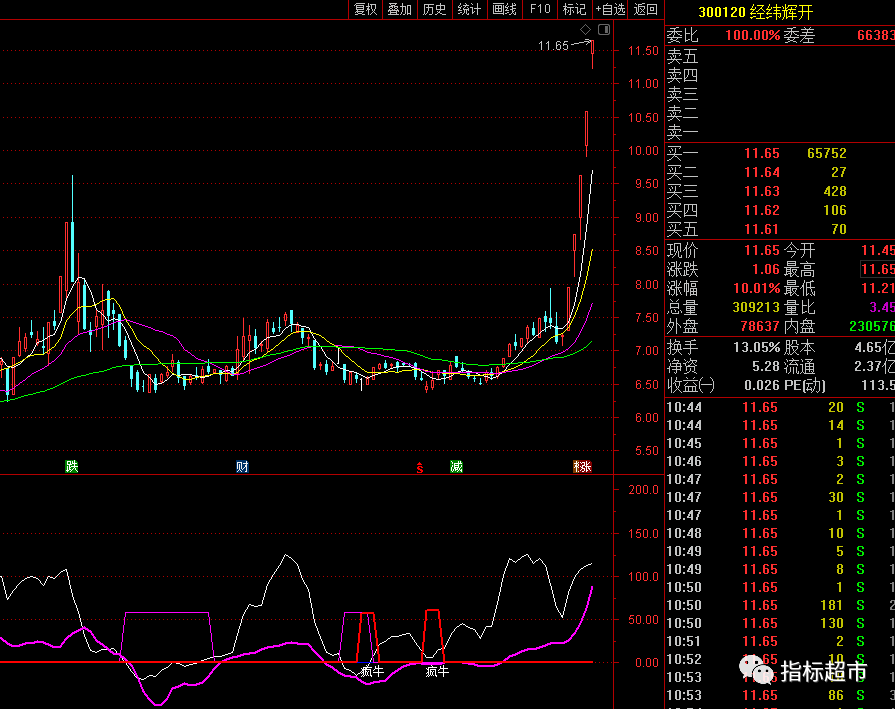Click the red $ event marker

421,467
